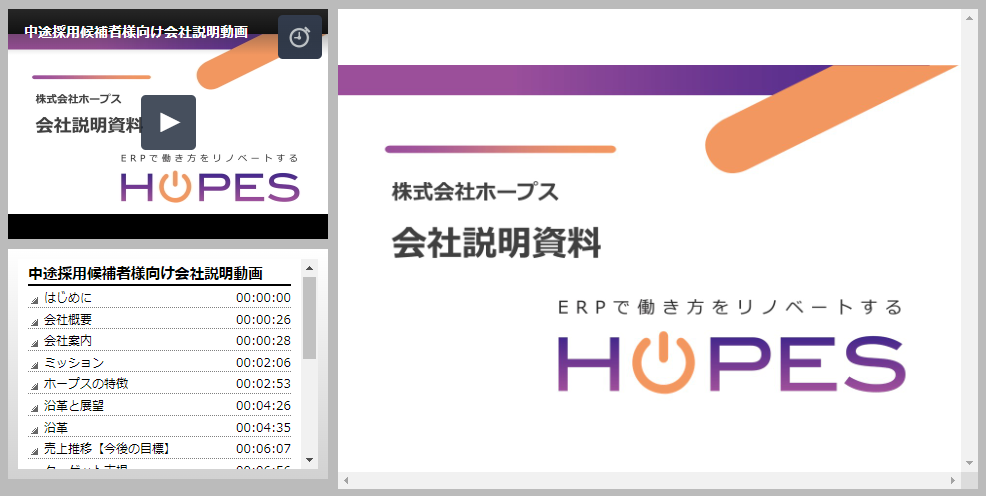
Task: Click slide viewer scroll up arrow
Action: [970, 17]
